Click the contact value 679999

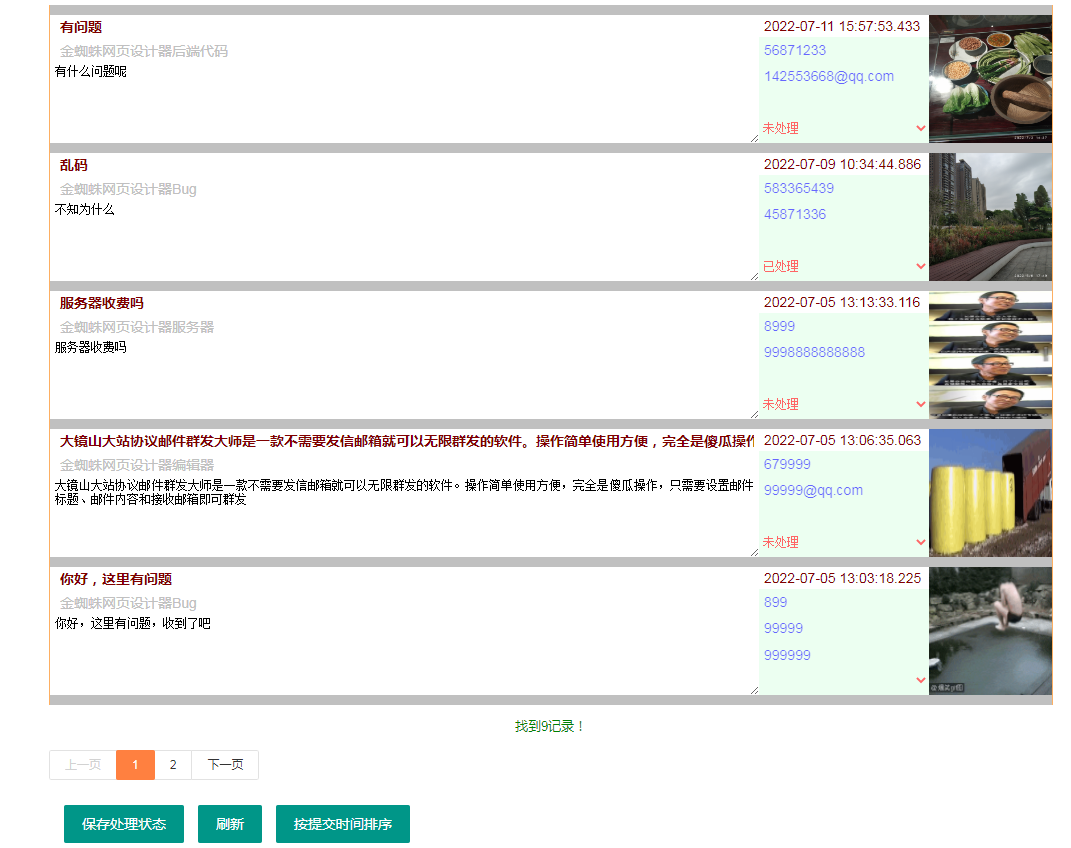click(787, 464)
